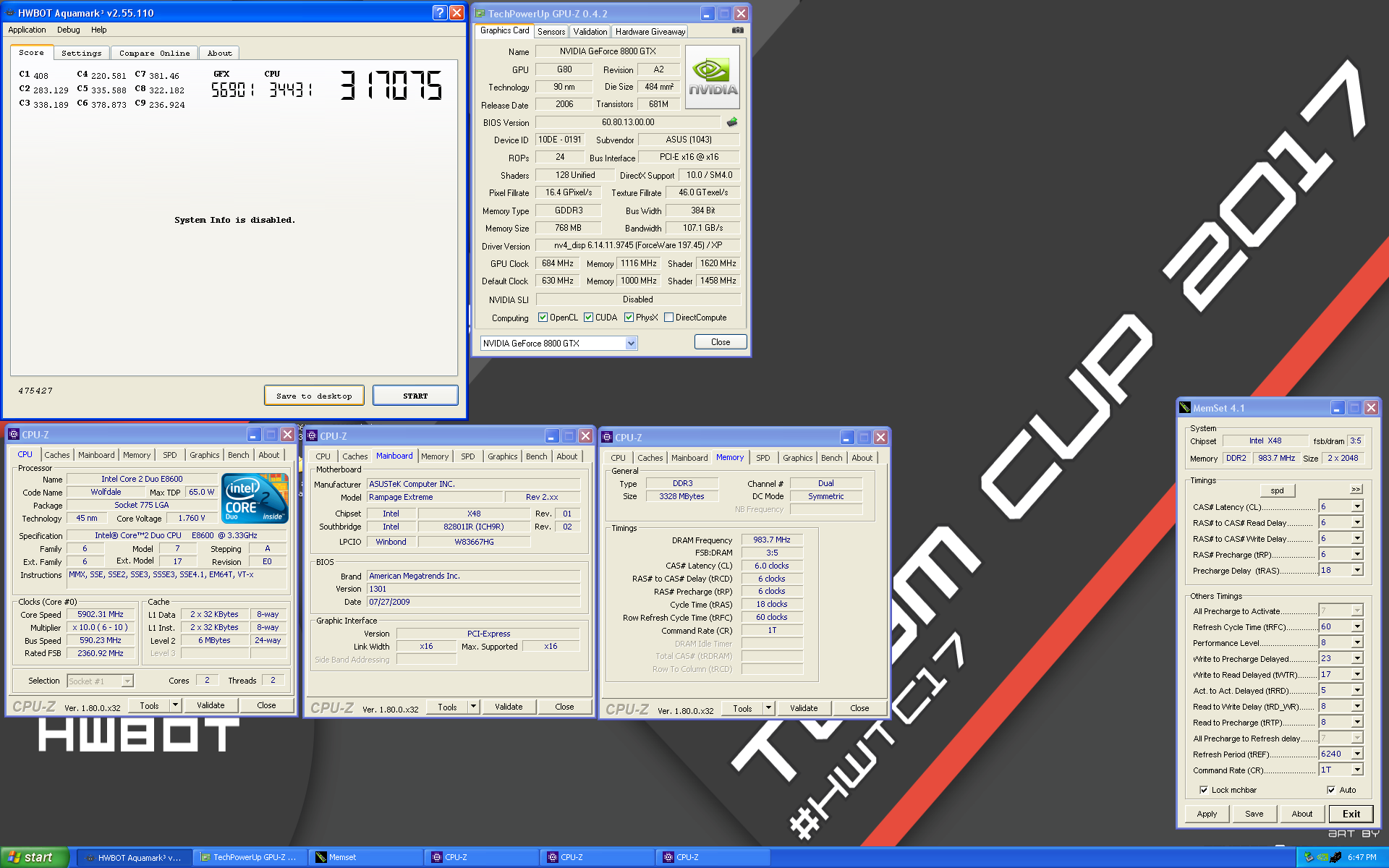Image resolution: width=1389 pixels, height=868 pixels.
Task: Open the GPU selection dropdown in GPU-Z
Action: point(632,344)
